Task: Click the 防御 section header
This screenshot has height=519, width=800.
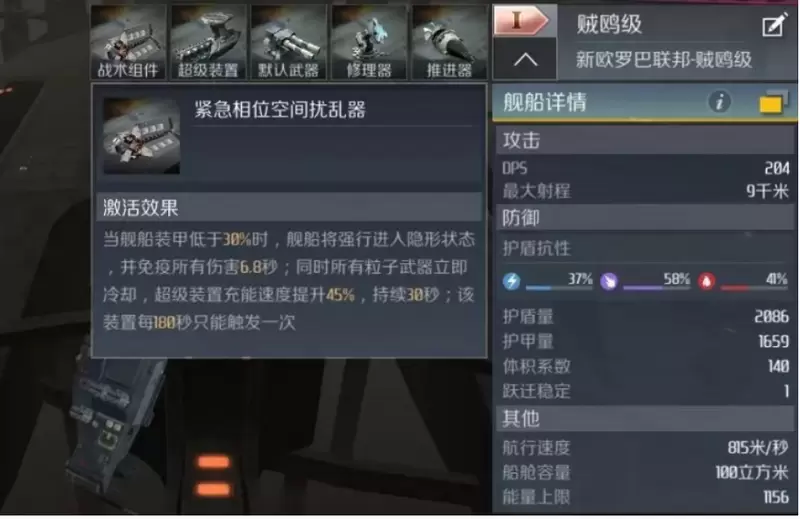Action: [646, 218]
